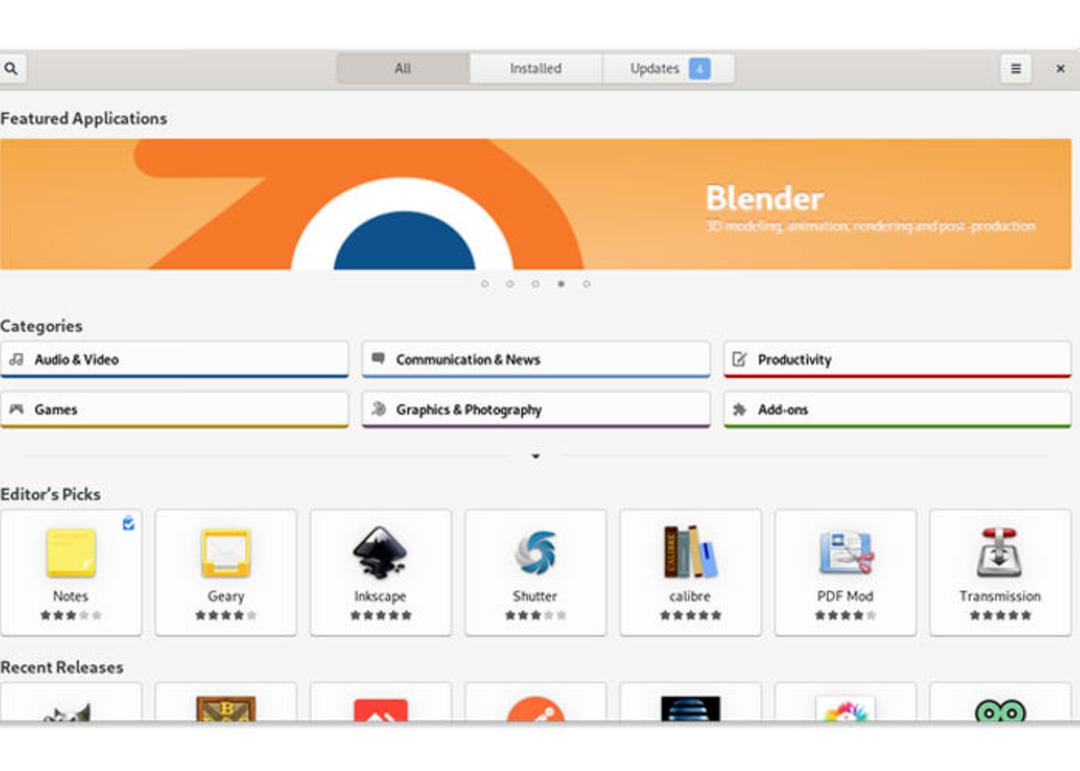
Task: Expand more categories with down arrow
Action: tap(536, 456)
